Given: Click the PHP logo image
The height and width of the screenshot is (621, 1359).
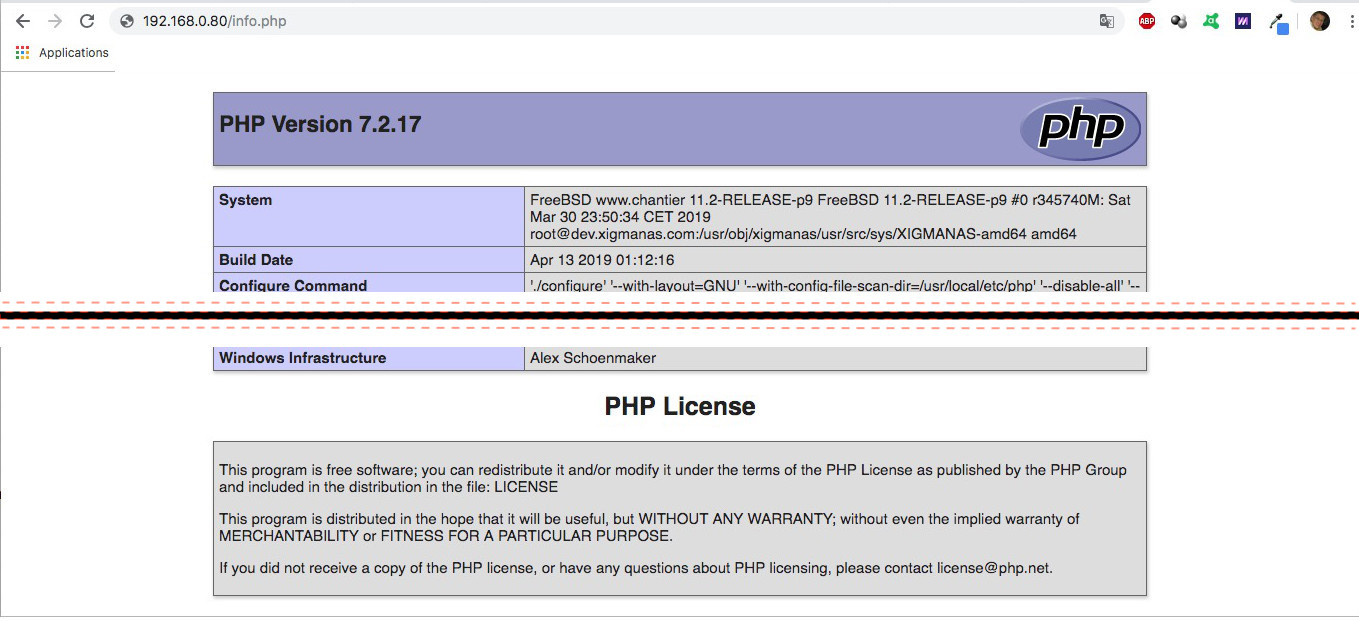Looking at the screenshot, I should click(1080, 129).
